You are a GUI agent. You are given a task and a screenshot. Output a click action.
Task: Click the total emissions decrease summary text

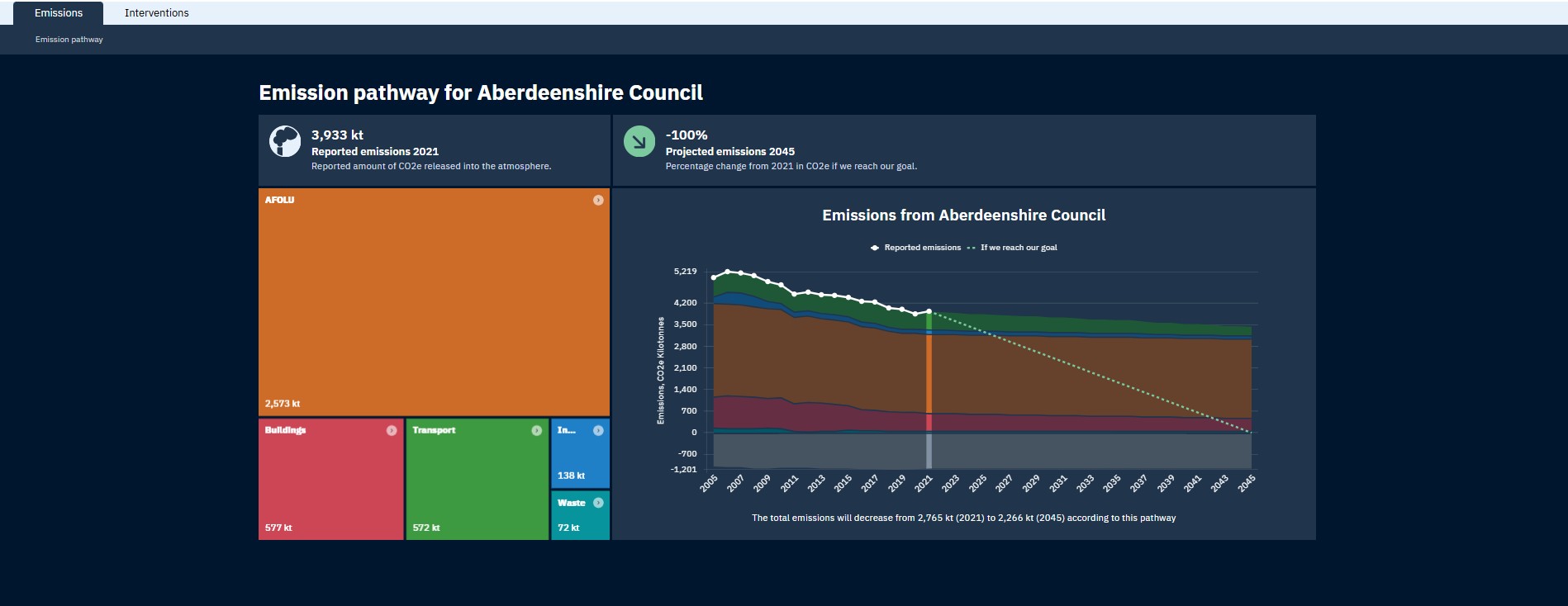963,518
